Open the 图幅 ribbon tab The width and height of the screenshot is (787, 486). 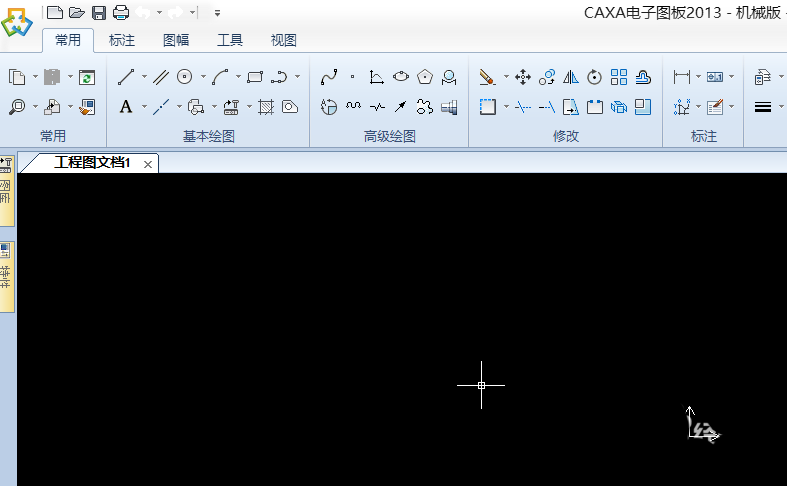point(176,40)
